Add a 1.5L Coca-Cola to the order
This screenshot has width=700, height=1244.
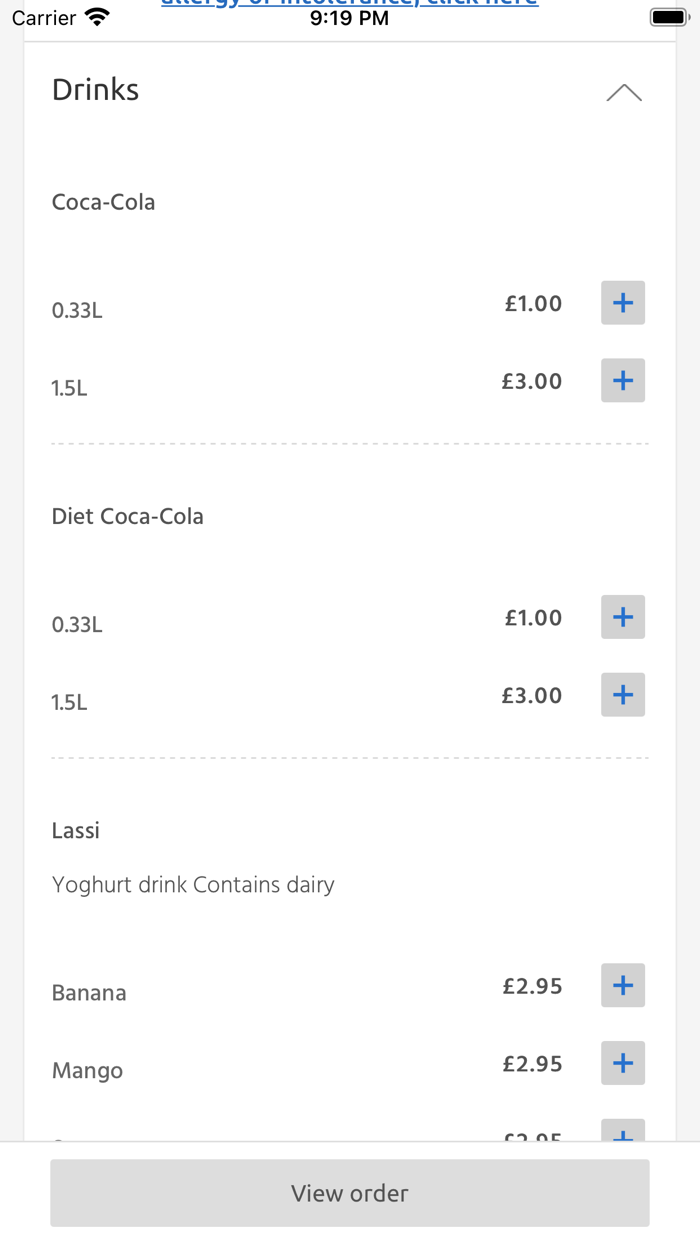coord(622,380)
